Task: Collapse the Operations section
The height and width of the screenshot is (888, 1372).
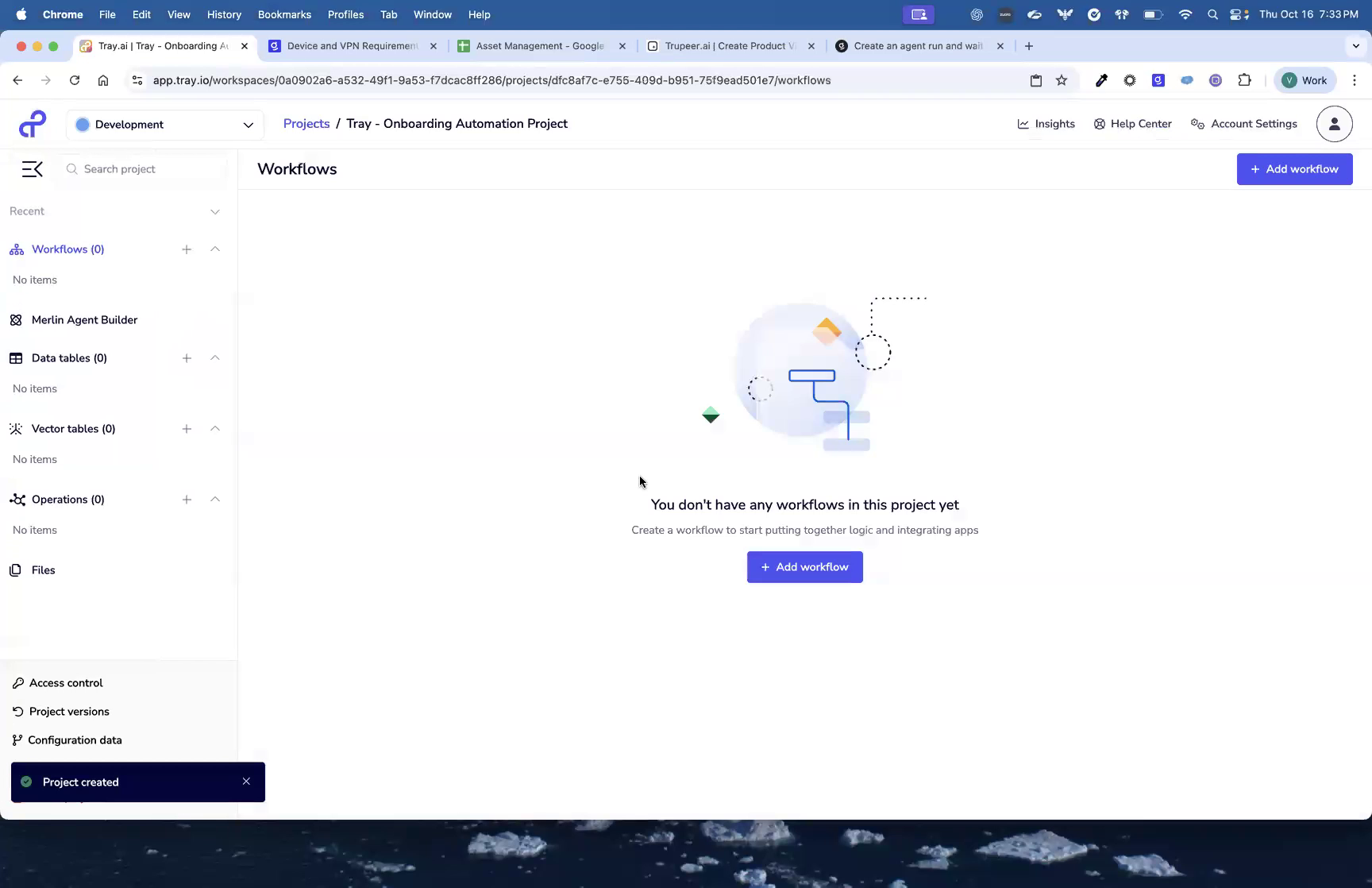Action: [x=215, y=499]
